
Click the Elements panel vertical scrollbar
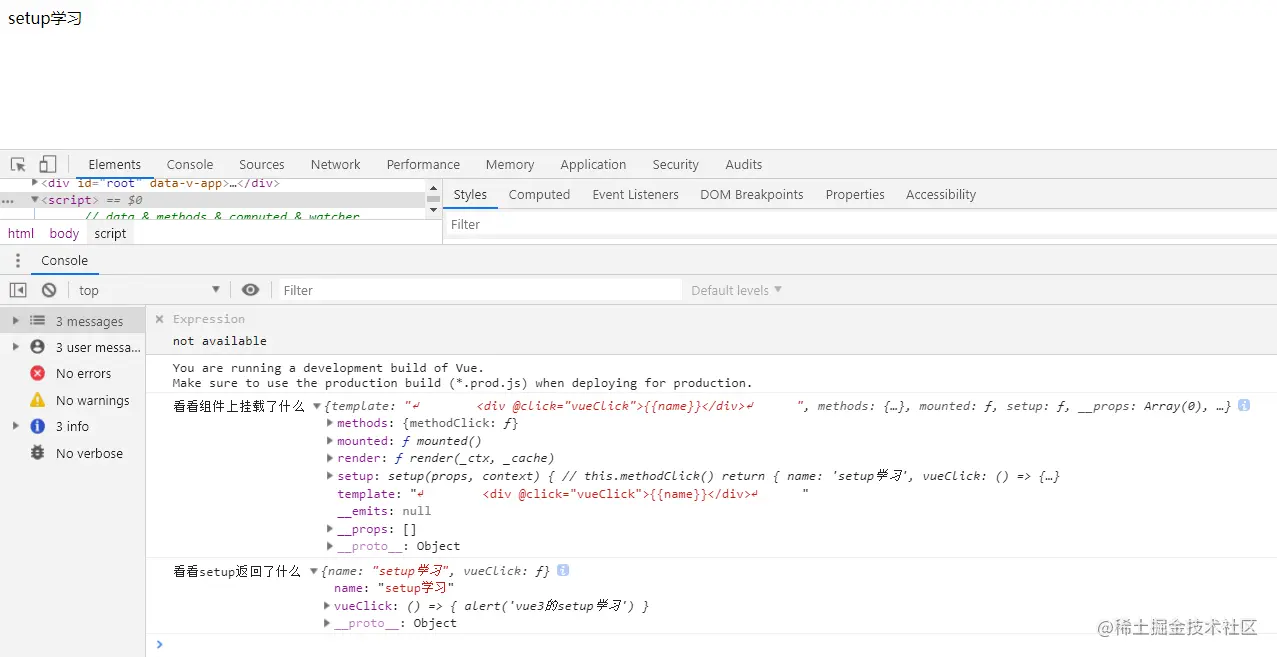click(x=433, y=198)
